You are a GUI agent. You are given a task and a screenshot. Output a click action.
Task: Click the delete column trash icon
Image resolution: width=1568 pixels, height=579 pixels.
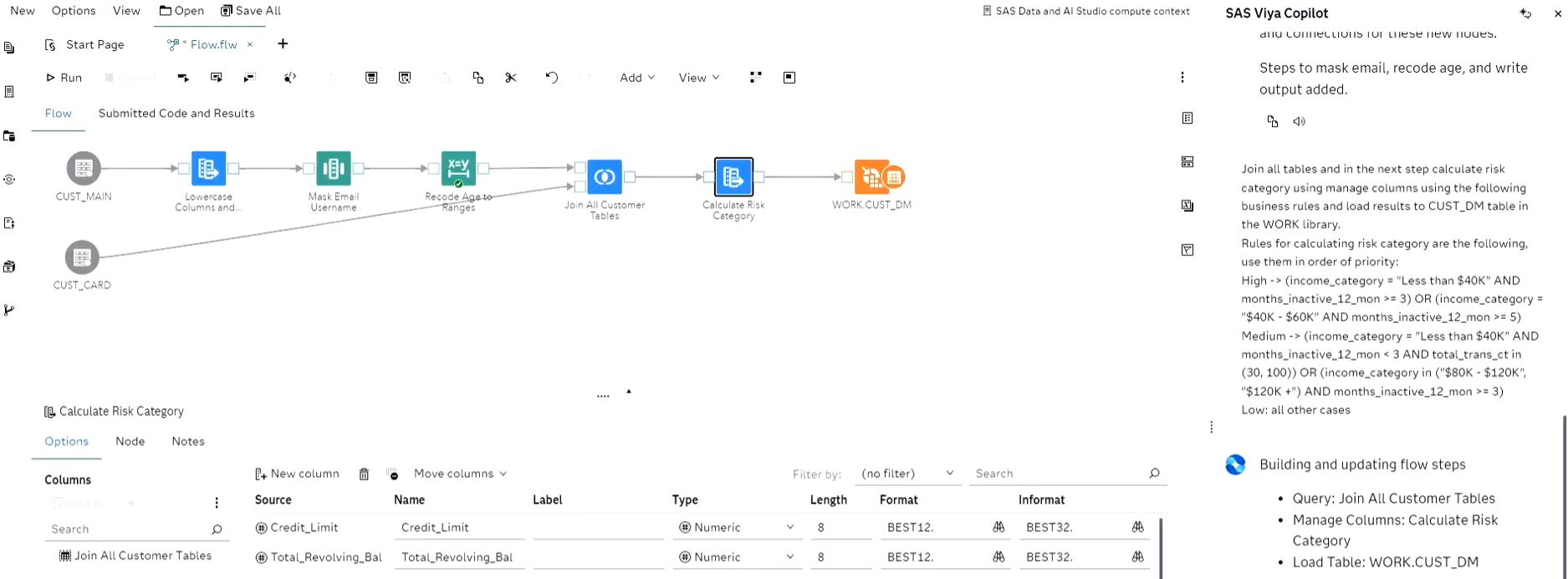tap(364, 474)
